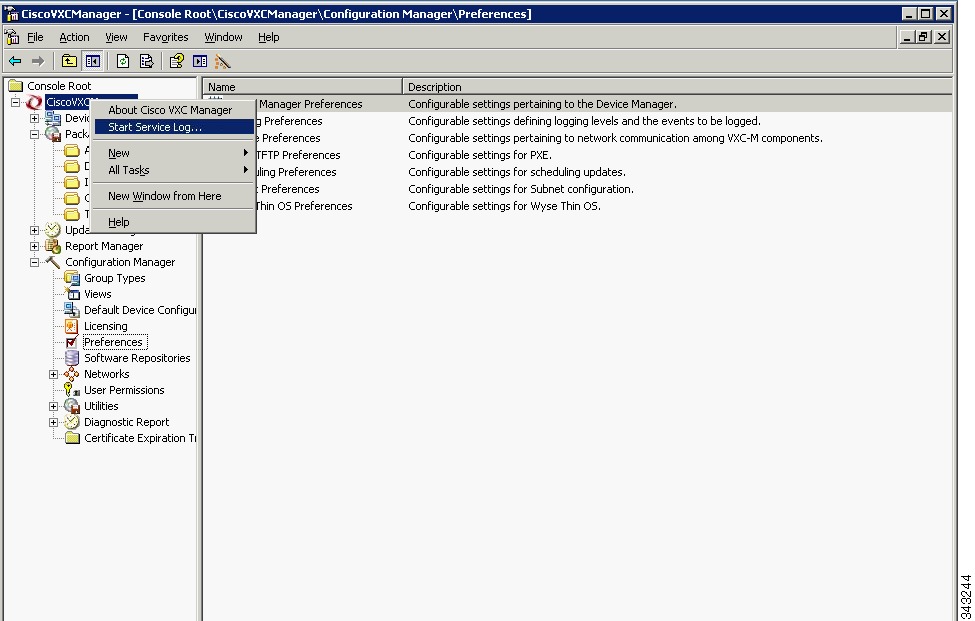Click the Licensing icon
Screen dimensions: 975x621
pos(72,326)
